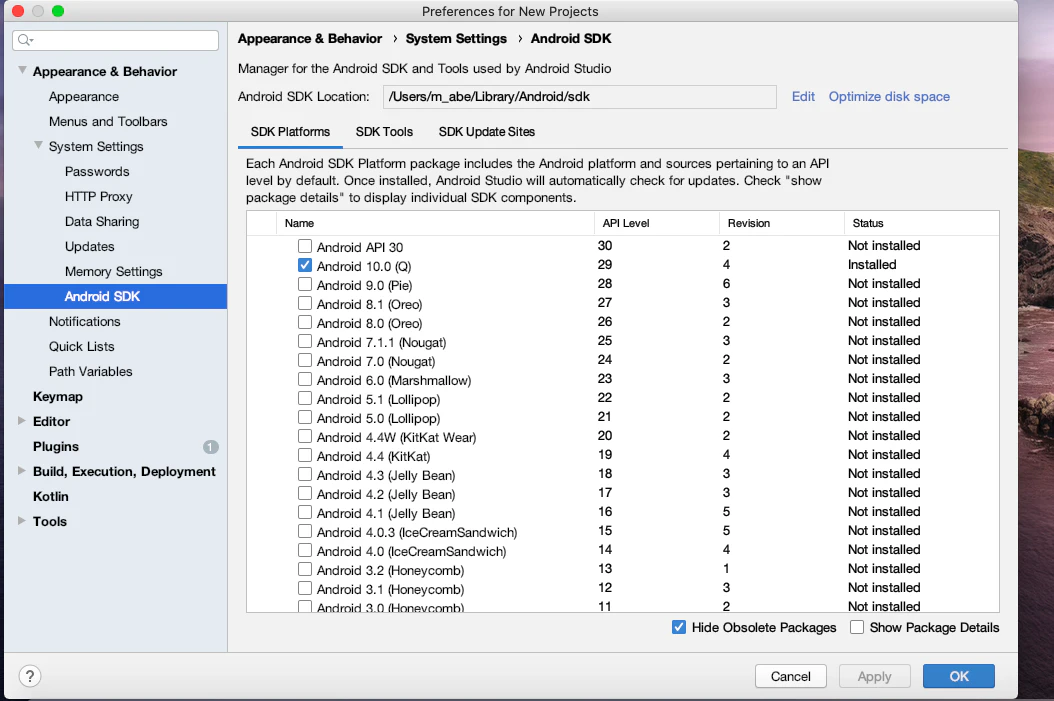Click the OK button
The width and height of the screenshot is (1054, 701).
[959, 676]
